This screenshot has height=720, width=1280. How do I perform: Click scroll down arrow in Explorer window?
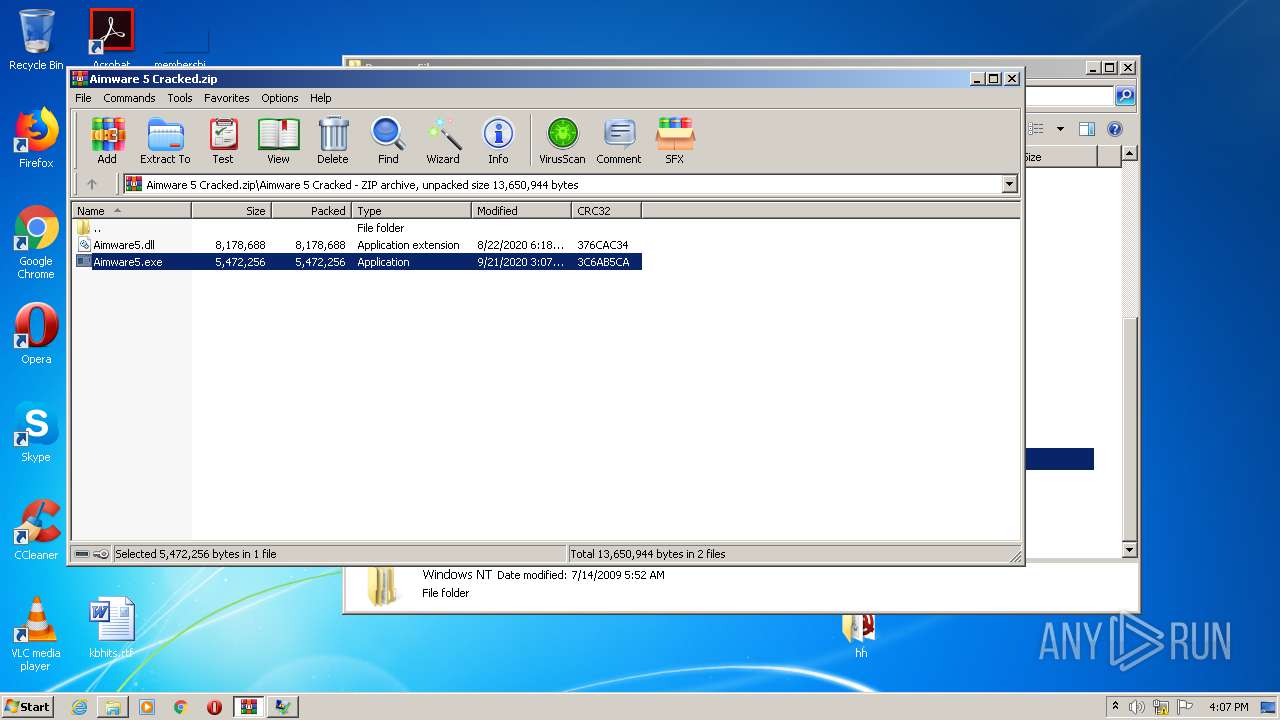pyautogui.click(x=1130, y=550)
